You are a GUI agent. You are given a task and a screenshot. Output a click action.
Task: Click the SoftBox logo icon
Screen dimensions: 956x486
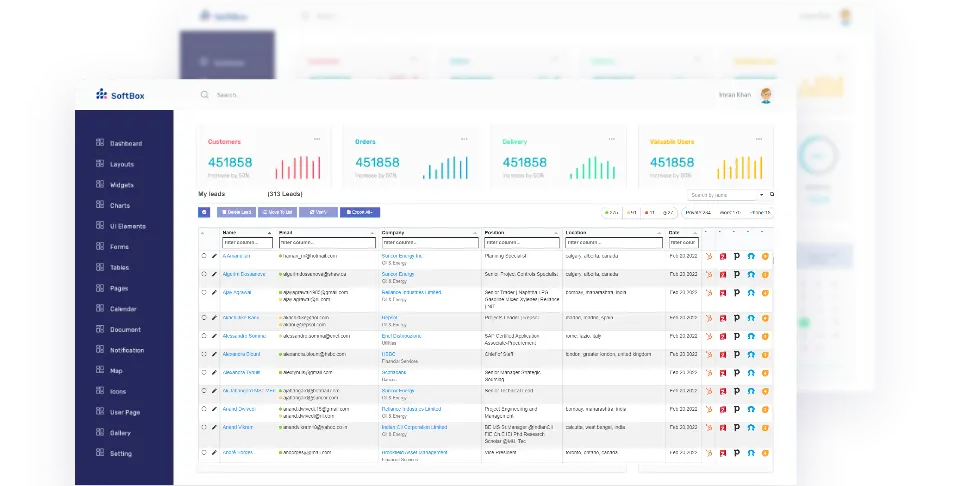tap(101, 95)
